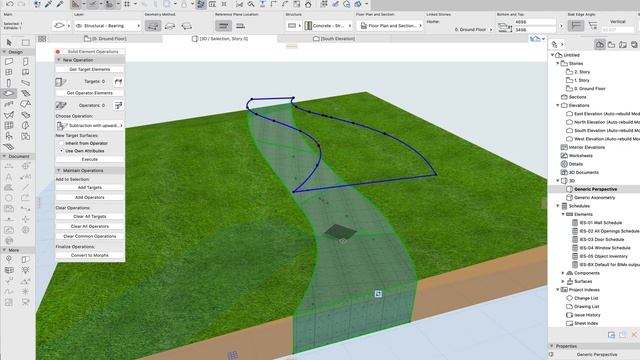Choose the second Geometry Method option
Image resolution: width=640 pixels, height=360 pixels.
point(170,26)
